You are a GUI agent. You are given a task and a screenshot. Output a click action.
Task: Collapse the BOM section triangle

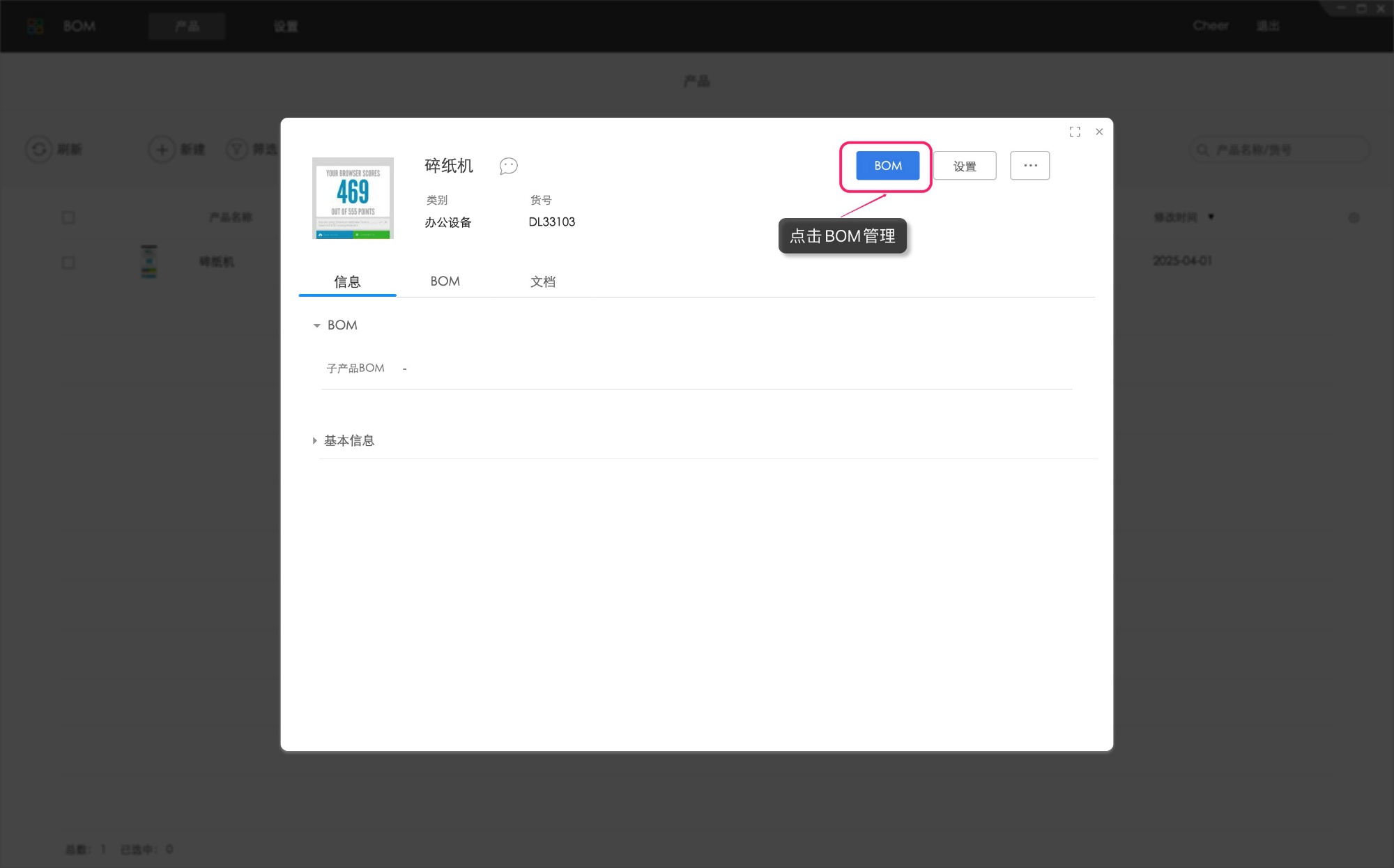coord(316,325)
